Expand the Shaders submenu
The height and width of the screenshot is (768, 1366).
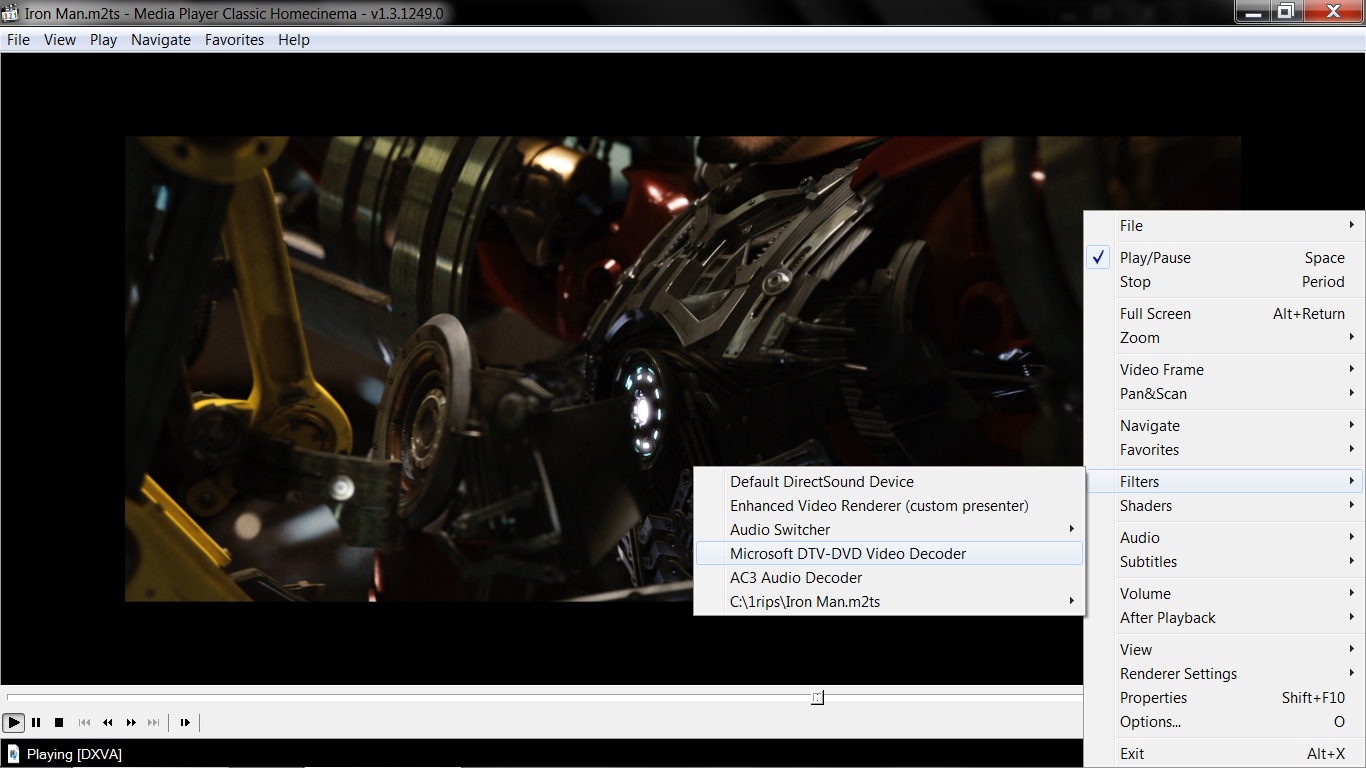(x=1224, y=505)
